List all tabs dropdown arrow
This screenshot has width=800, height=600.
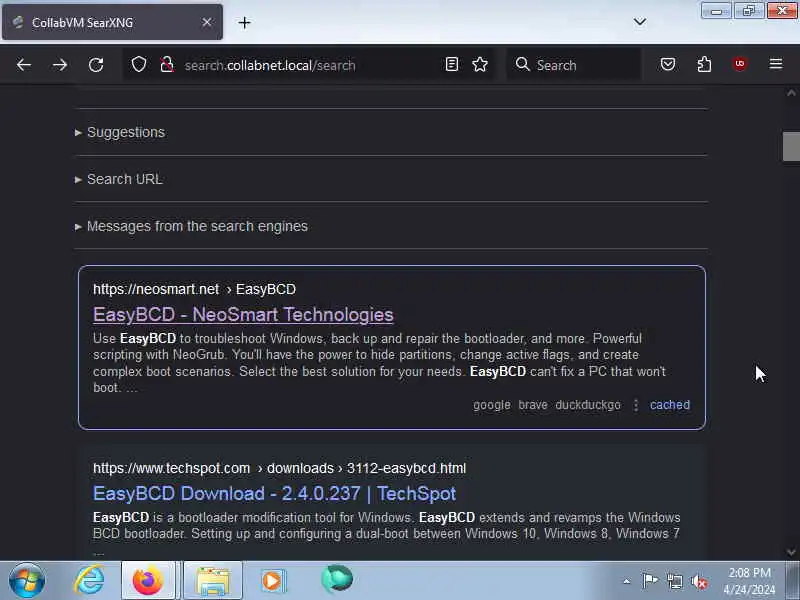tap(640, 22)
